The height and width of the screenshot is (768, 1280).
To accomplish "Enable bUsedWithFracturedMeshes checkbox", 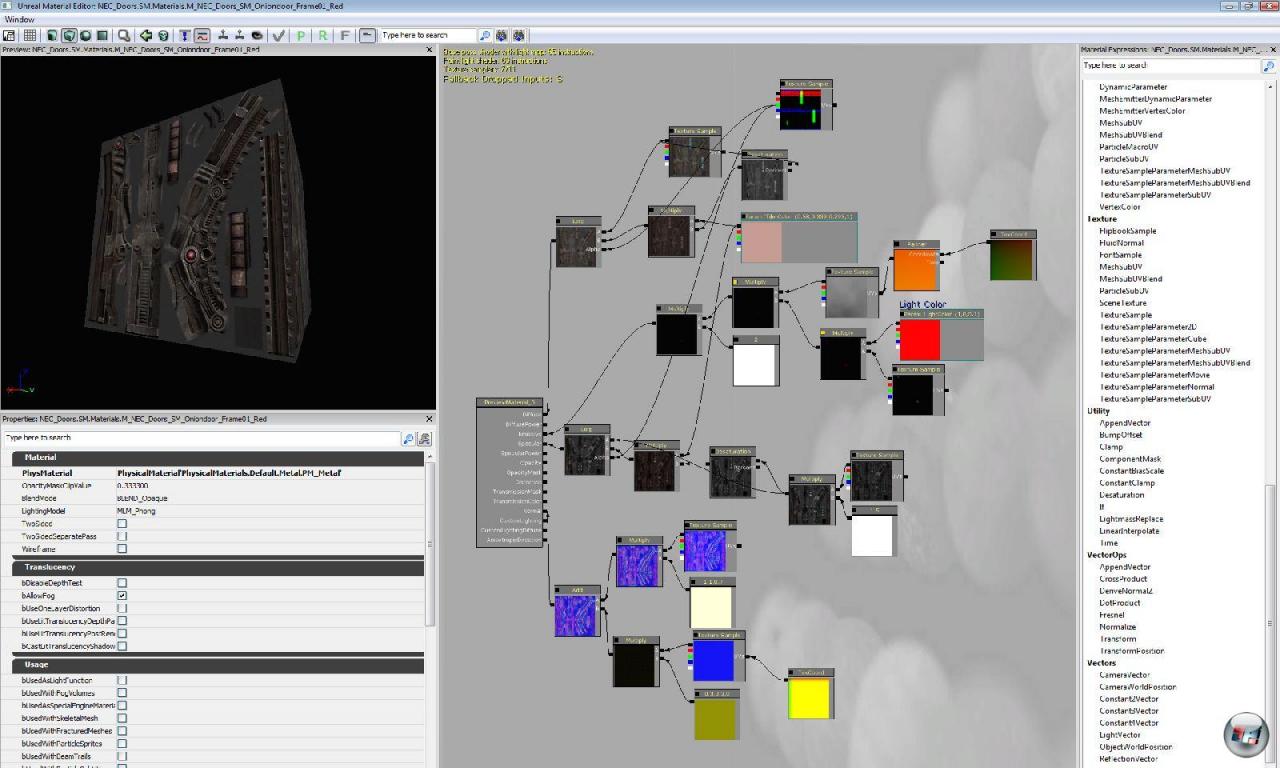I will coord(122,731).
